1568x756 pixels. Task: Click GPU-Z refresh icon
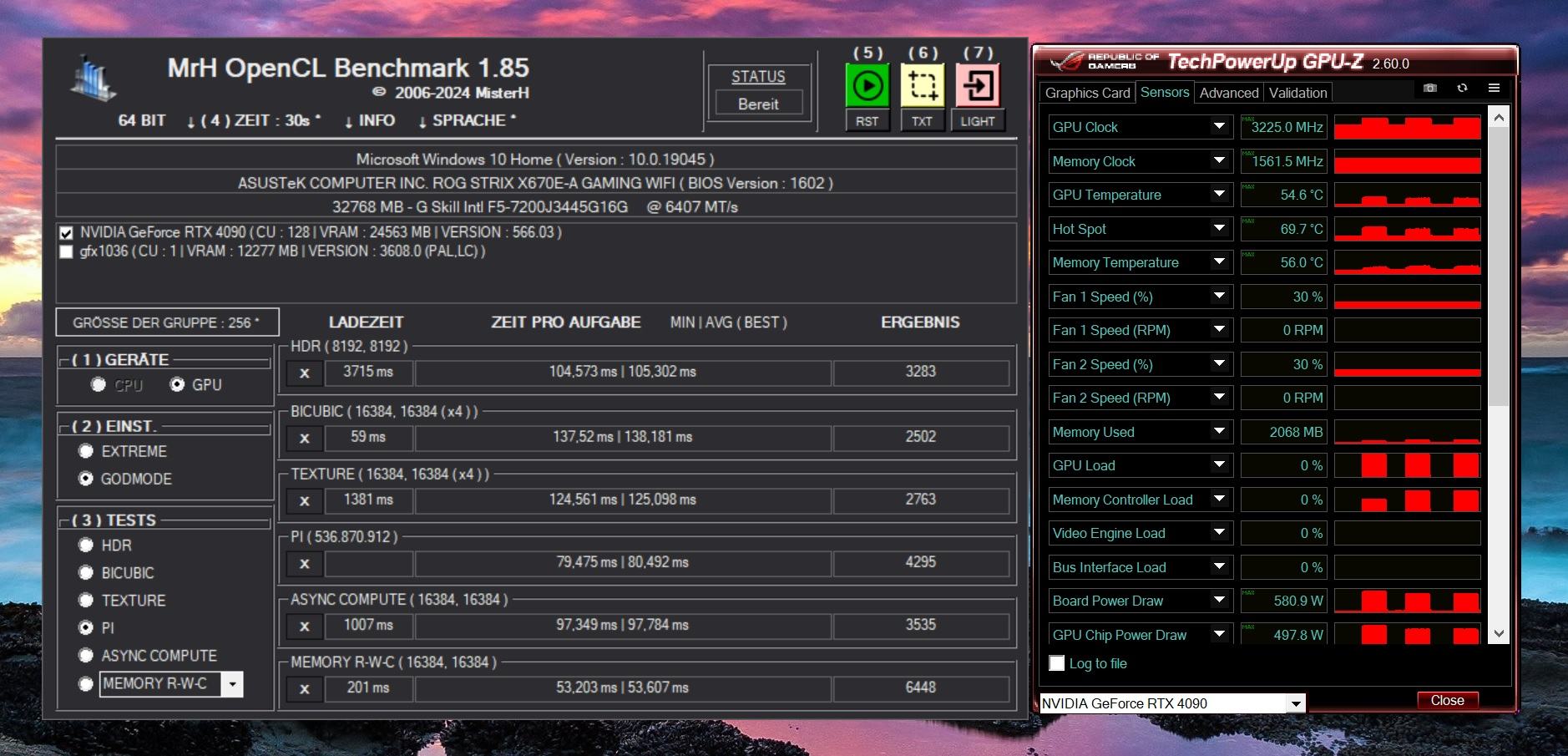1462,88
